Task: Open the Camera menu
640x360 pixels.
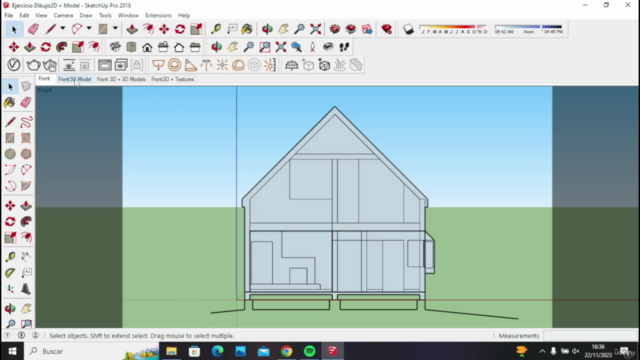Action: [63, 16]
